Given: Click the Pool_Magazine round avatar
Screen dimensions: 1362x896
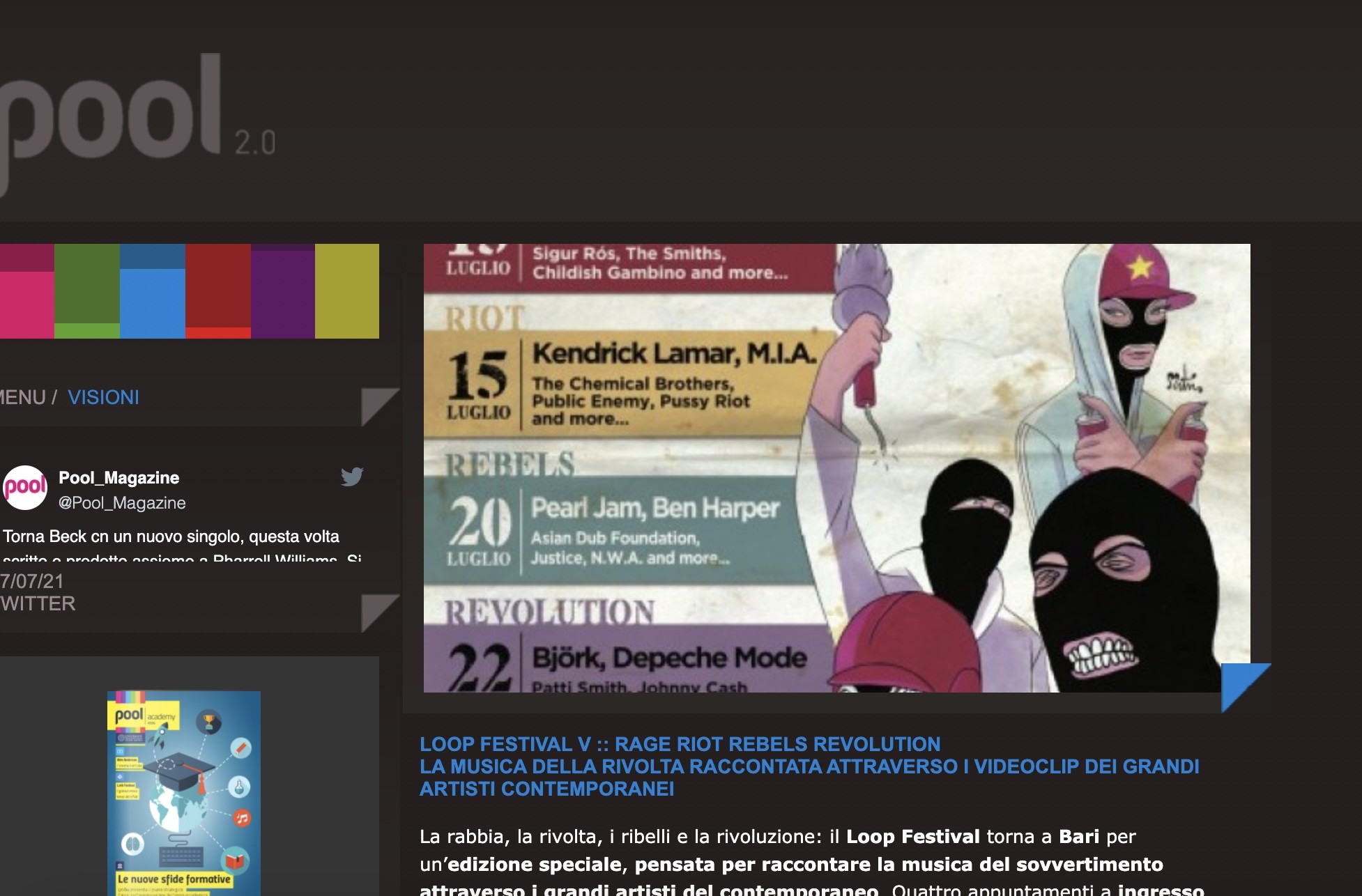Looking at the screenshot, I should point(25,487).
